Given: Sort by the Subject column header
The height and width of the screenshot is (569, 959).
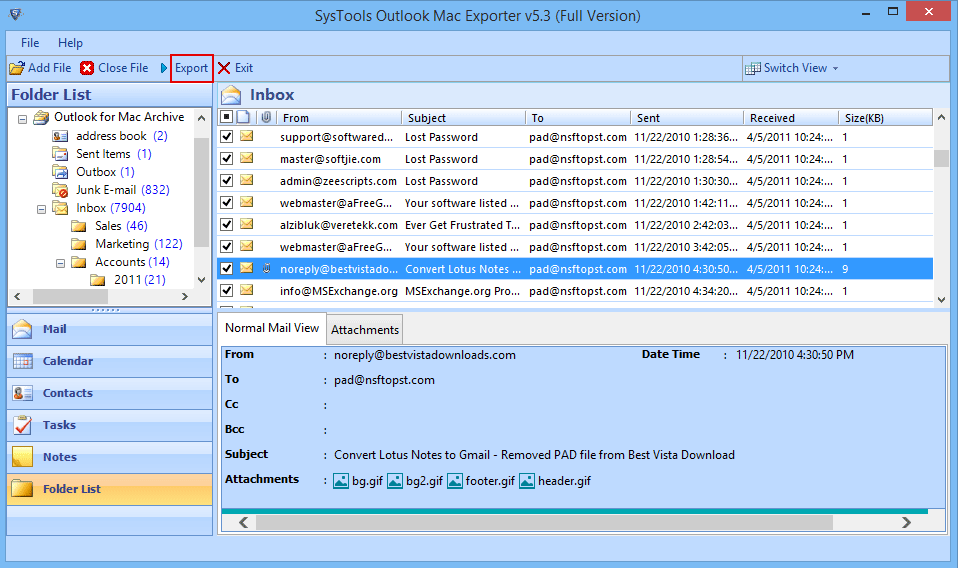Looking at the screenshot, I should tap(463, 117).
